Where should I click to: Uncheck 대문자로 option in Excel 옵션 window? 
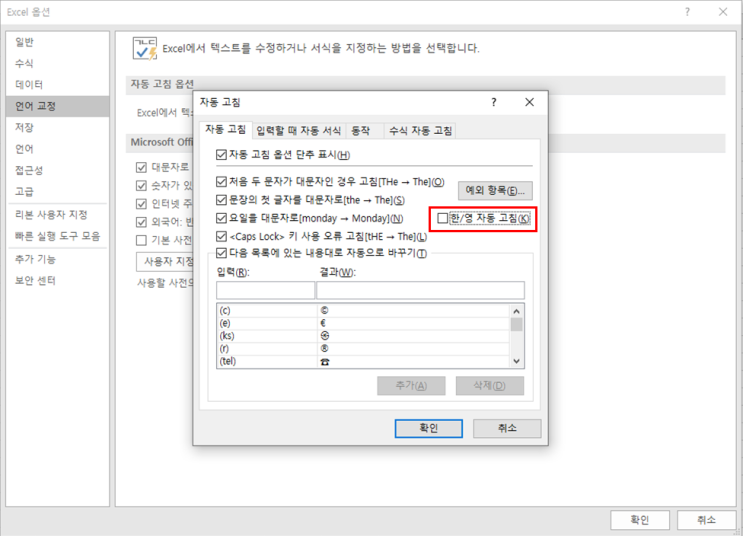point(141,167)
